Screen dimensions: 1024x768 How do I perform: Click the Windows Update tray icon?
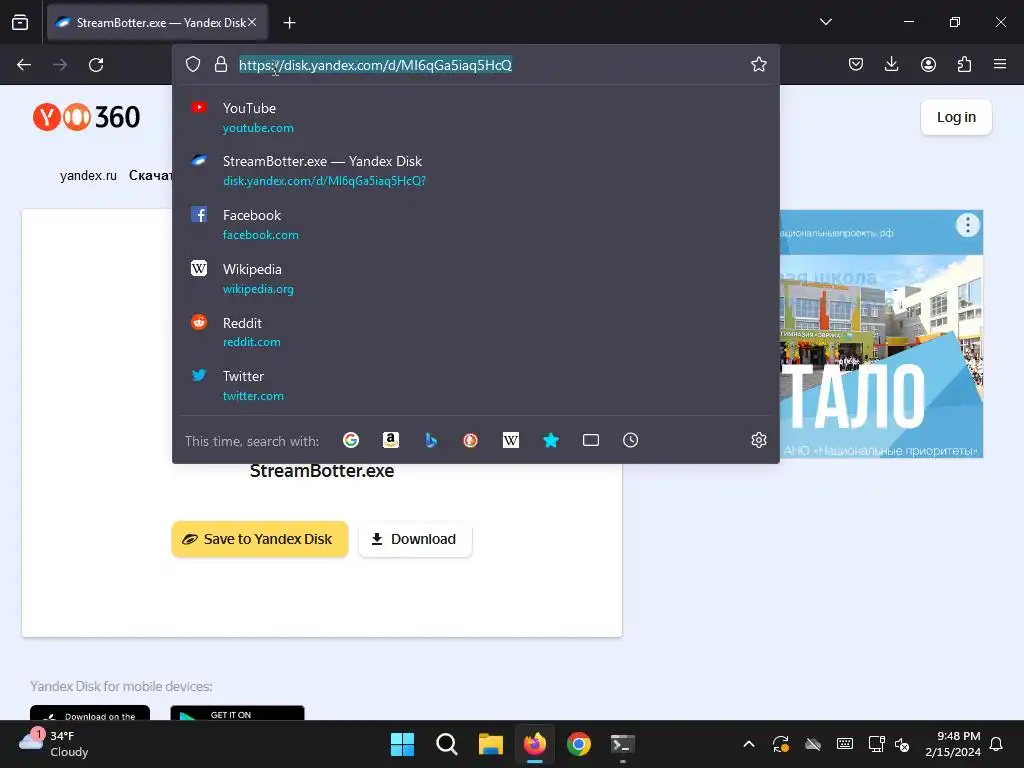(781, 744)
